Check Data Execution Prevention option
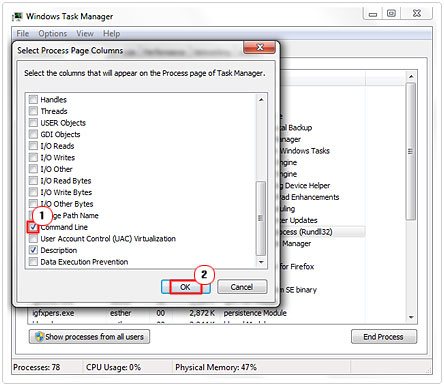Image resolution: width=444 pixels, height=386 pixels. 33,262
